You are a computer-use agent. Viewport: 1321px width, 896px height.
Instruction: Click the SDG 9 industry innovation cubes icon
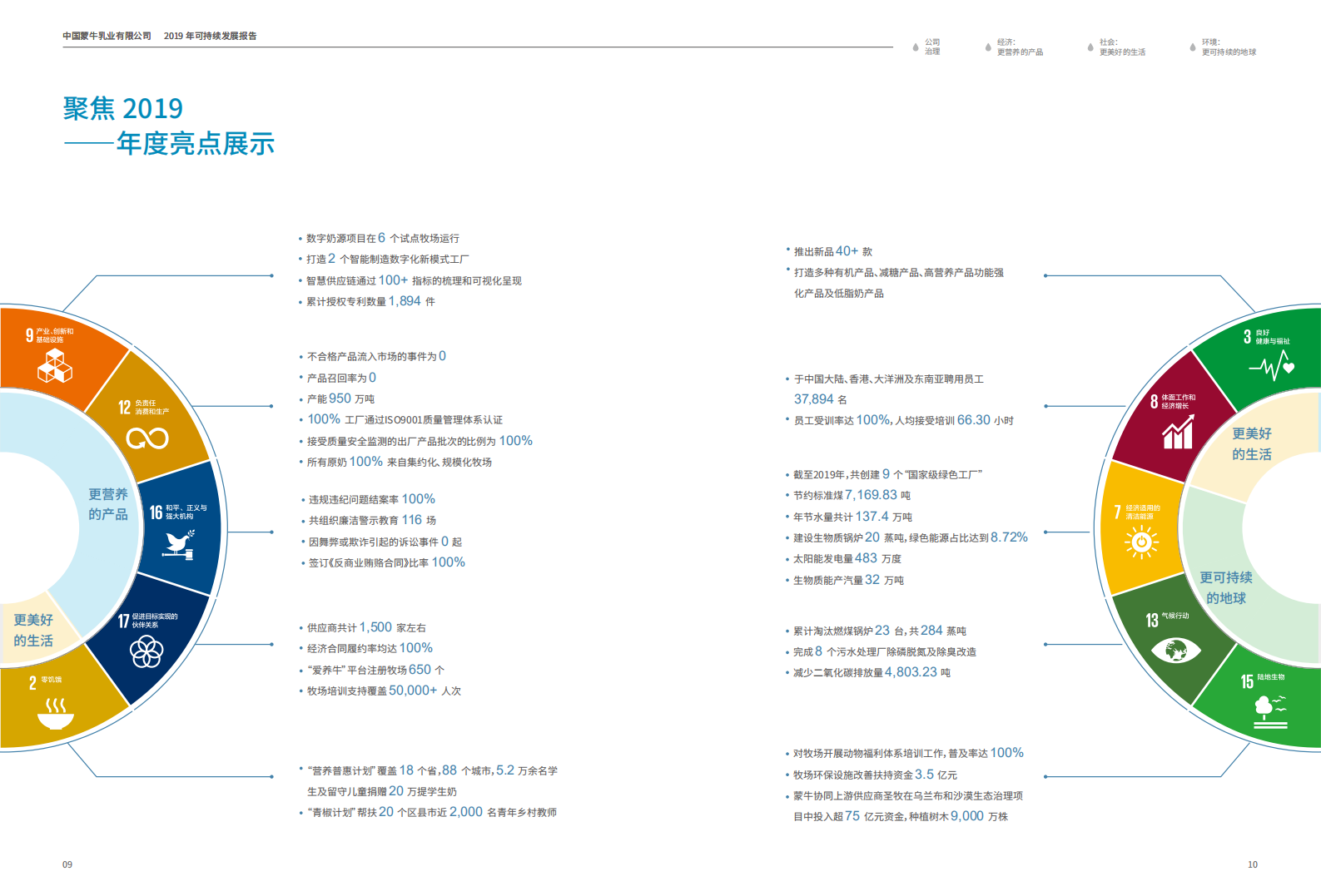55,366
